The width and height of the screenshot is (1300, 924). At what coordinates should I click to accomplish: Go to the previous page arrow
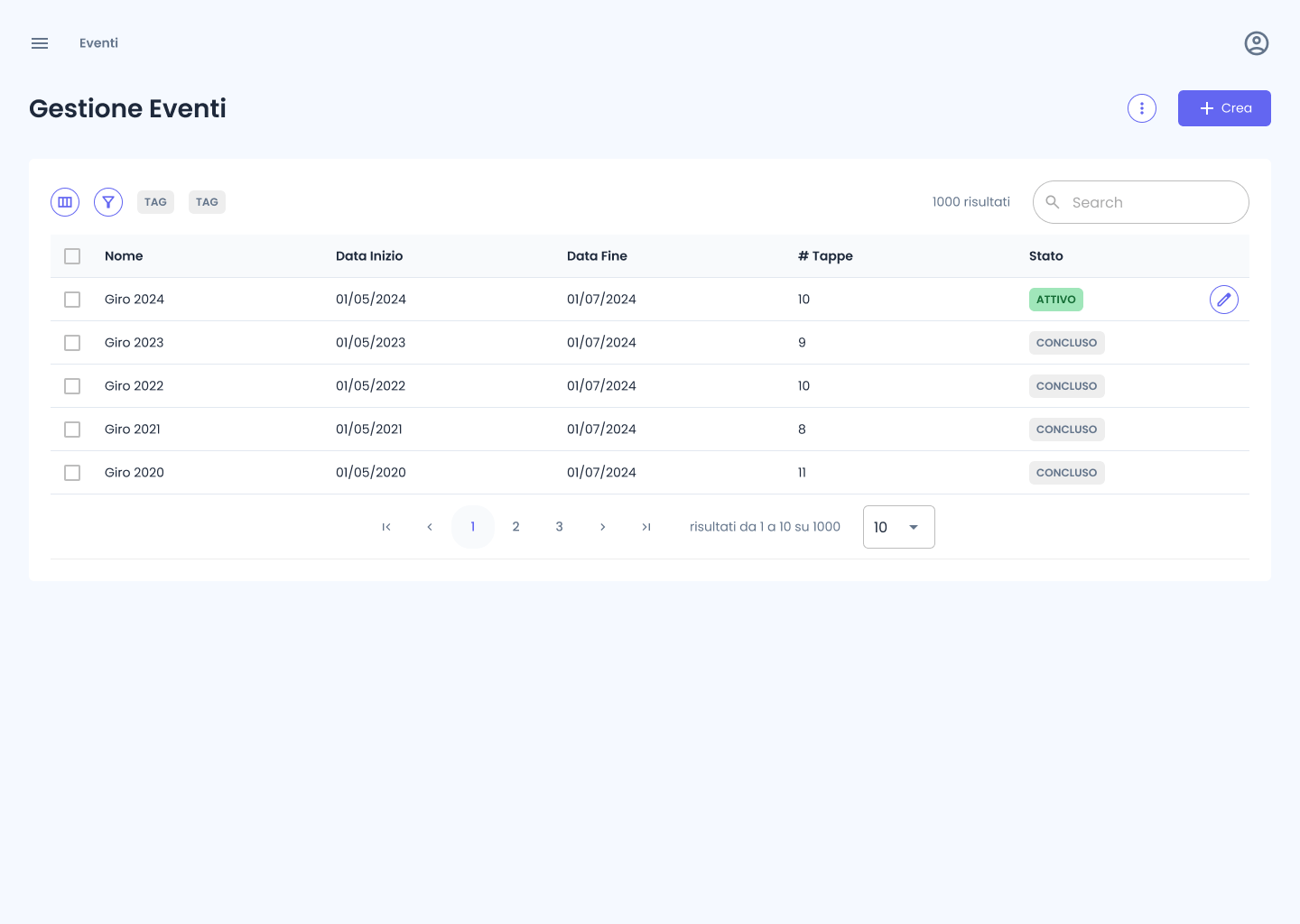pos(430,527)
